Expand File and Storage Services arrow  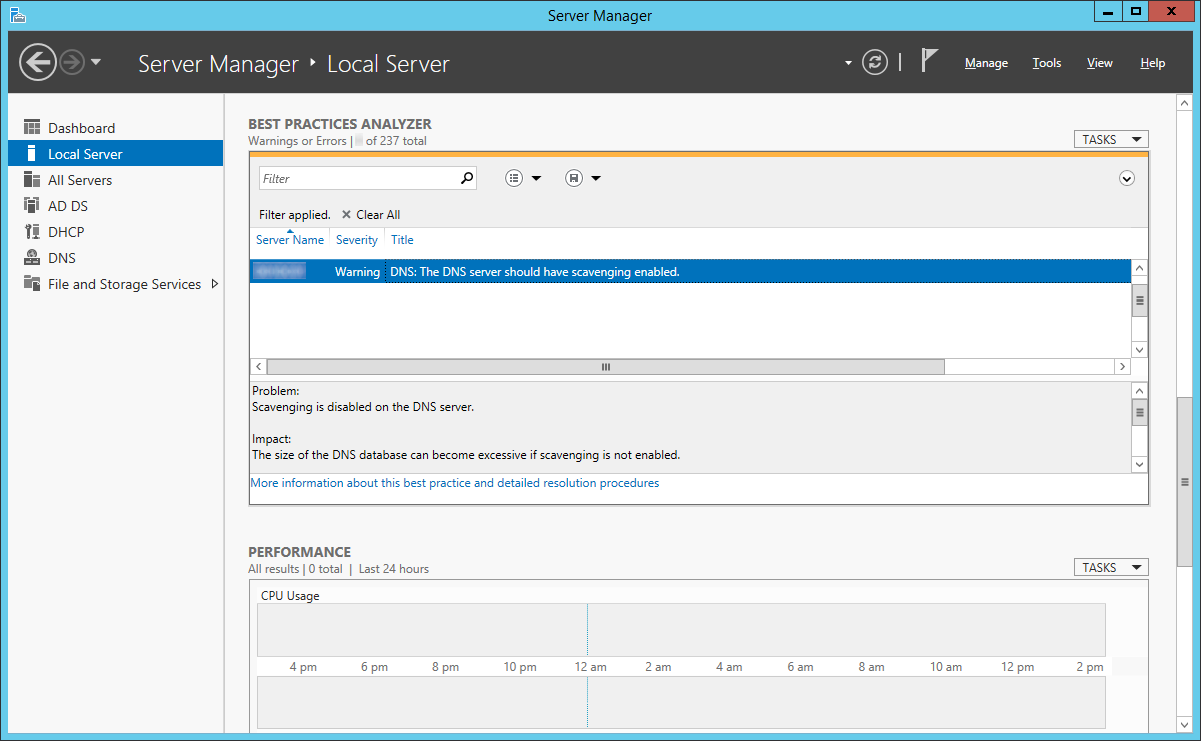(214, 284)
